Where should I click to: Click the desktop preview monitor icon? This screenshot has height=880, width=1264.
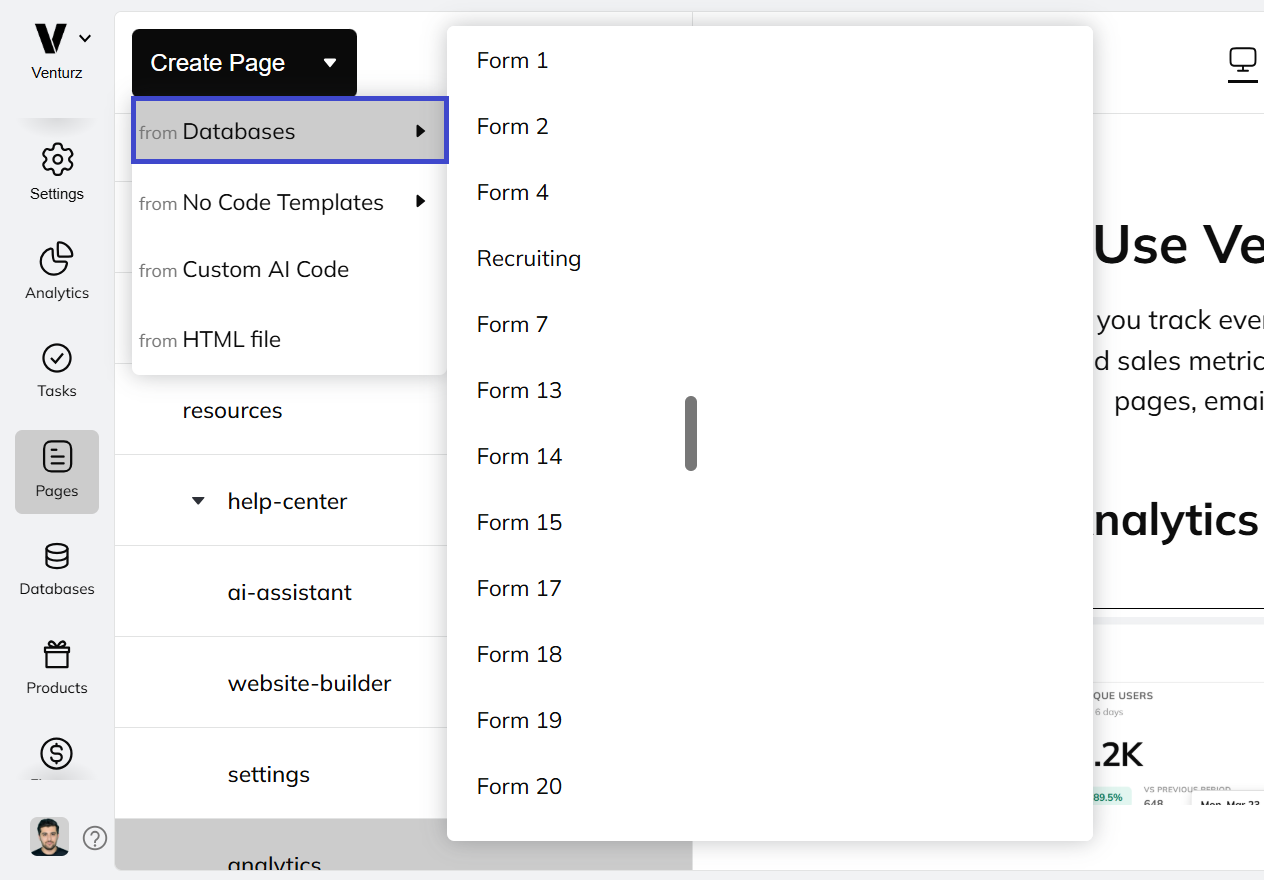1242,62
